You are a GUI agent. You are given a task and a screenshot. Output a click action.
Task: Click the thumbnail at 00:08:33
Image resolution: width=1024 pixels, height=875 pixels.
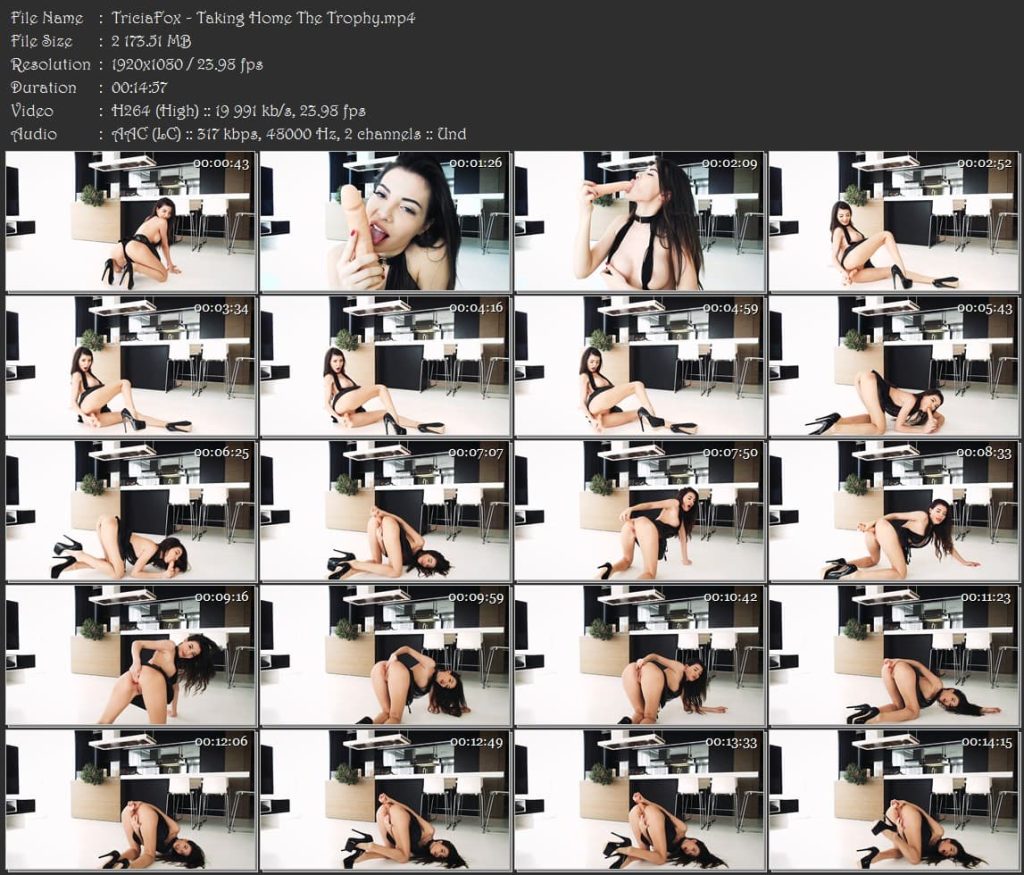pyautogui.click(x=893, y=511)
